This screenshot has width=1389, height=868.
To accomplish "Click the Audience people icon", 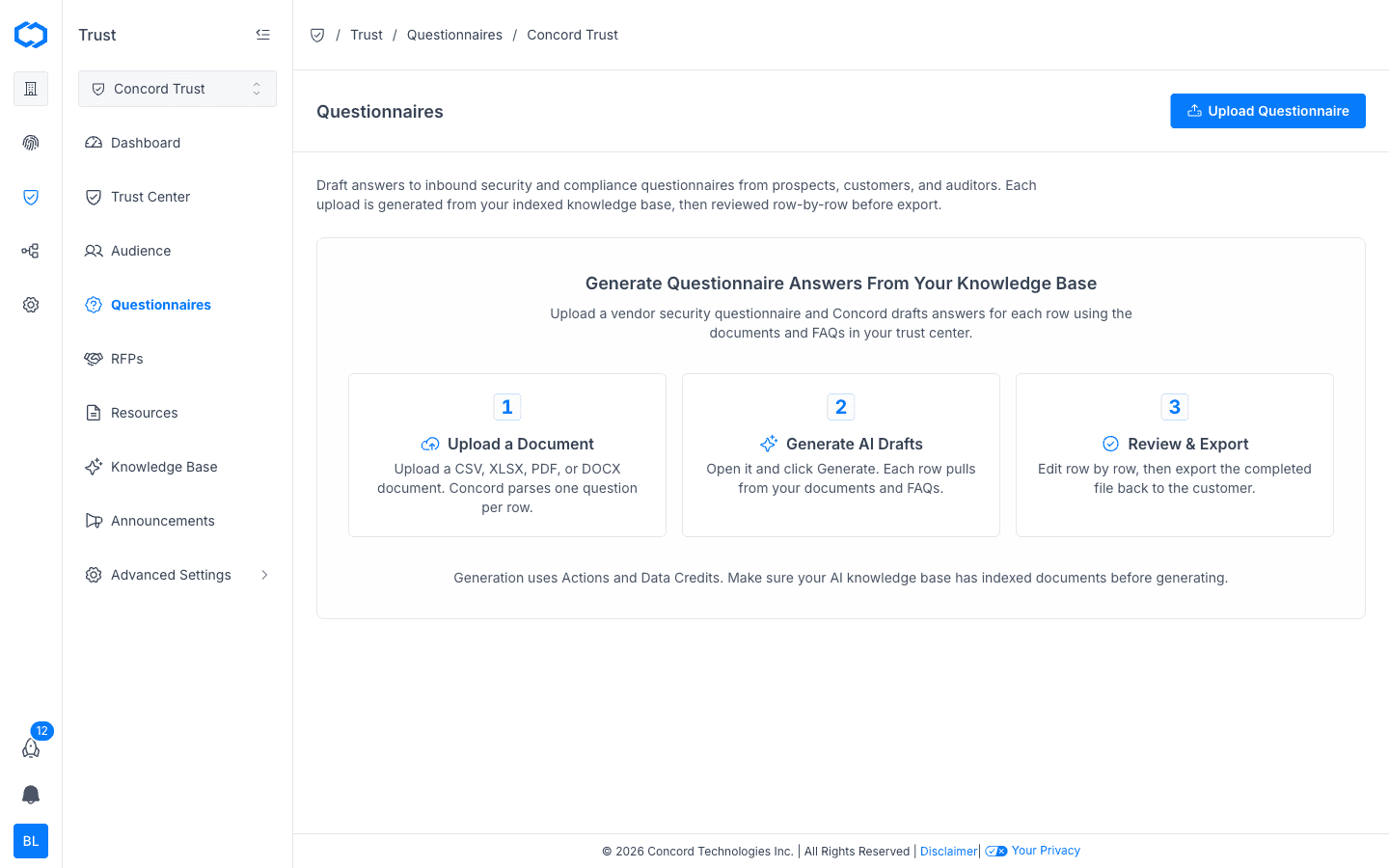I will [x=94, y=251].
